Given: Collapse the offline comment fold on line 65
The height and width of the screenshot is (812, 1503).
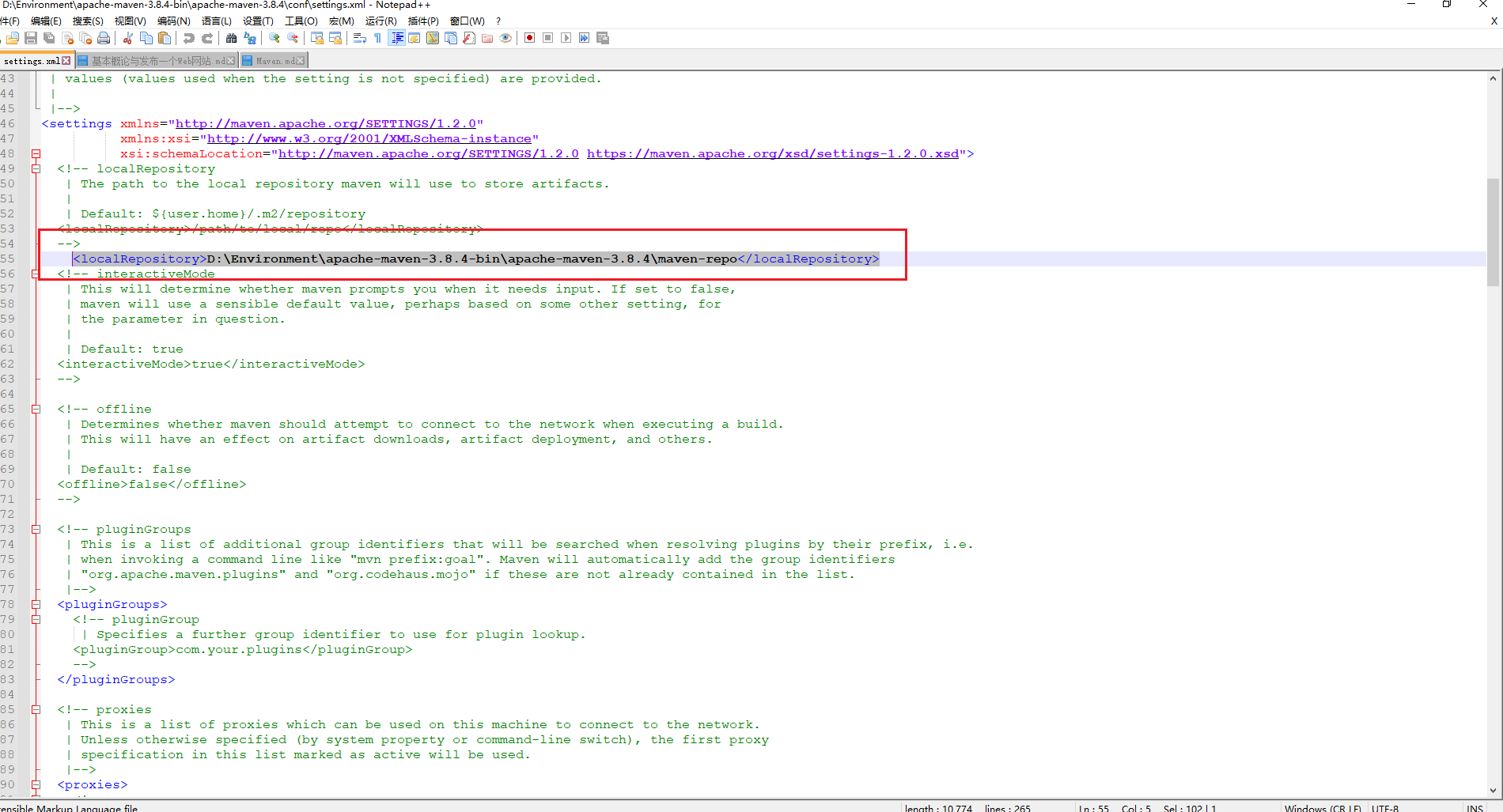Looking at the screenshot, I should point(36,409).
